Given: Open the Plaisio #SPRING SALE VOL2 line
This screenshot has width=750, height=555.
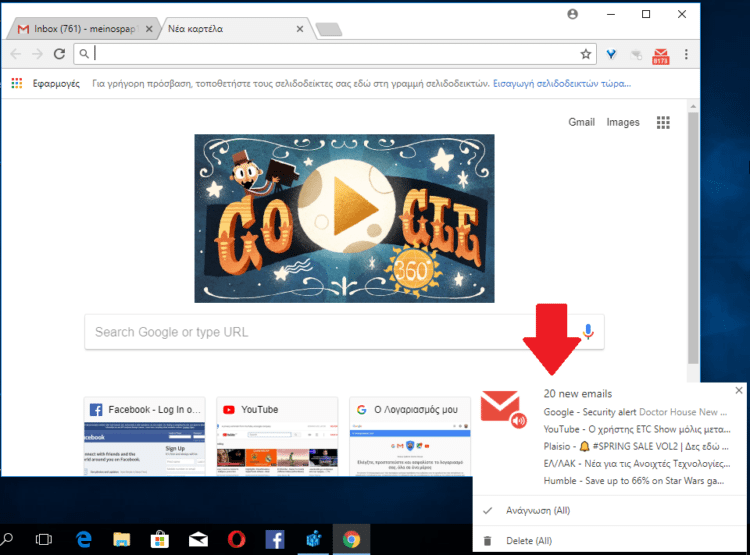Looking at the screenshot, I should tap(636, 446).
